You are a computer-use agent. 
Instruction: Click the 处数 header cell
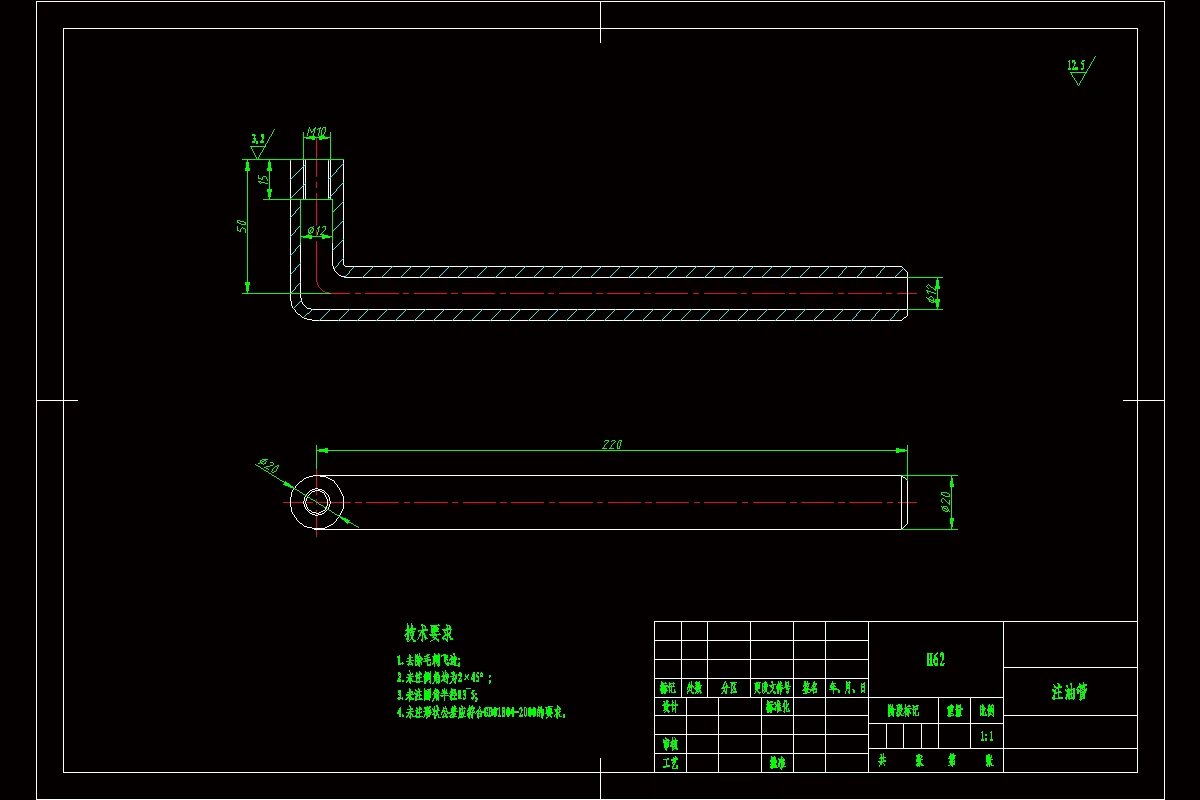(693, 688)
